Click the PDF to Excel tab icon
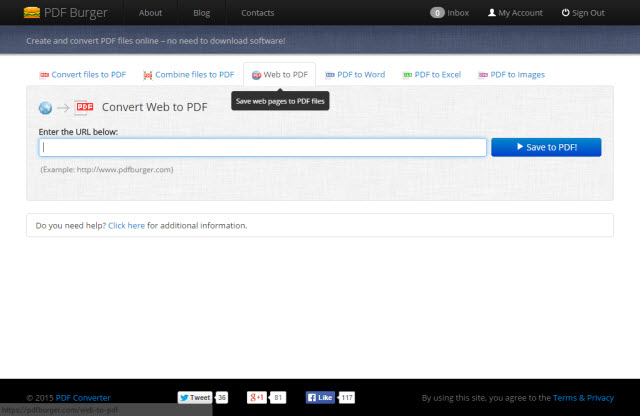This screenshot has width=640, height=416. pyautogui.click(x=407, y=75)
